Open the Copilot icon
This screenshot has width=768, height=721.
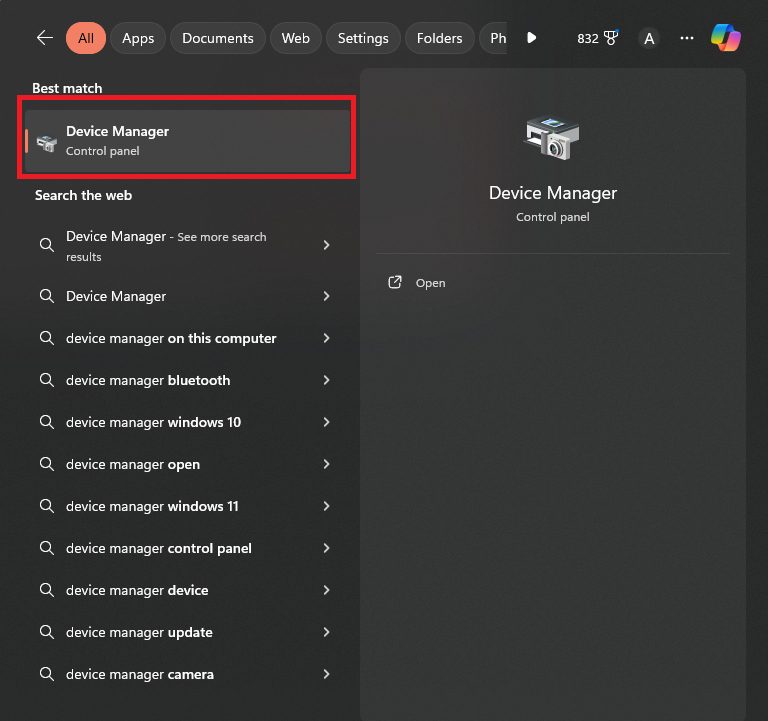click(726, 38)
